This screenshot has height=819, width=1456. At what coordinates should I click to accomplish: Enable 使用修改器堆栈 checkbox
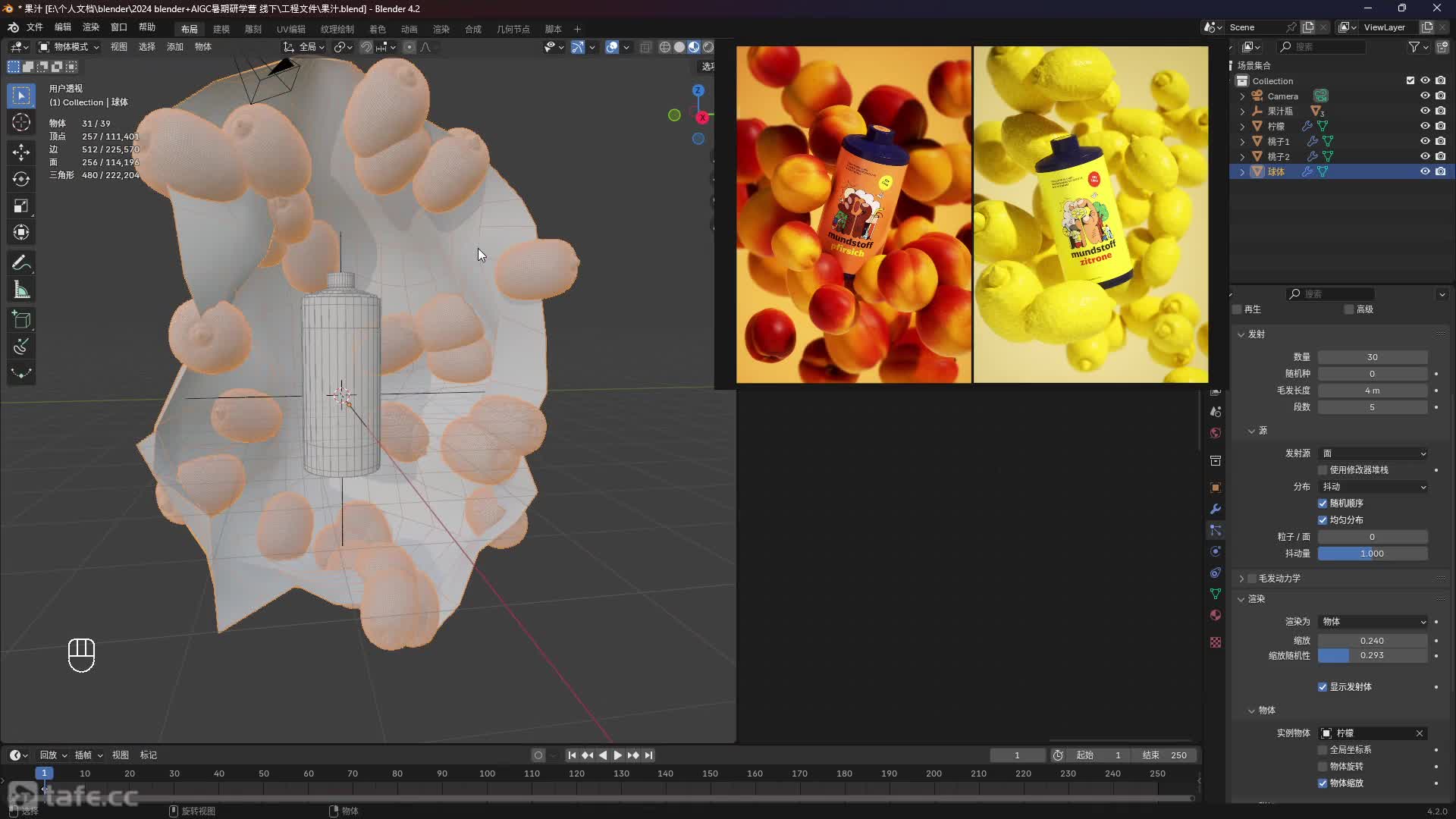(1323, 470)
